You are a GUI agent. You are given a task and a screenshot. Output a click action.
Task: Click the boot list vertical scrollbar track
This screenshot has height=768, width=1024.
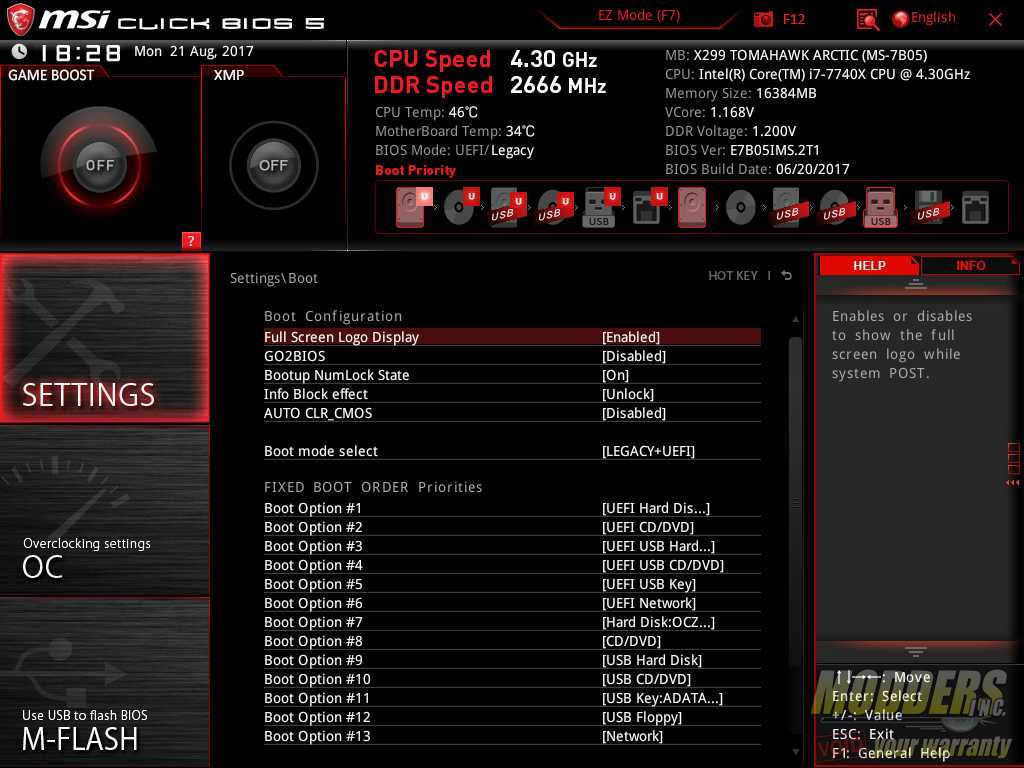pyautogui.click(x=795, y=536)
